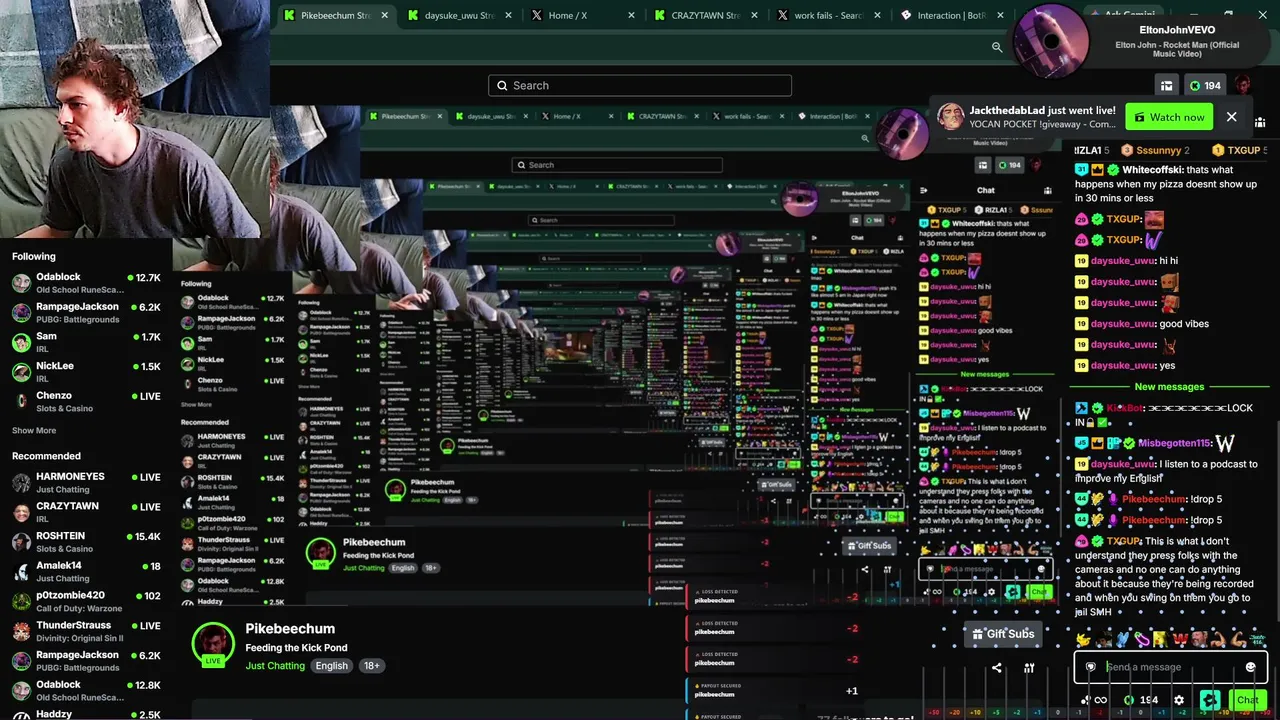Expand Following list with Show More
The image size is (1280, 720).
click(x=34, y=431)
